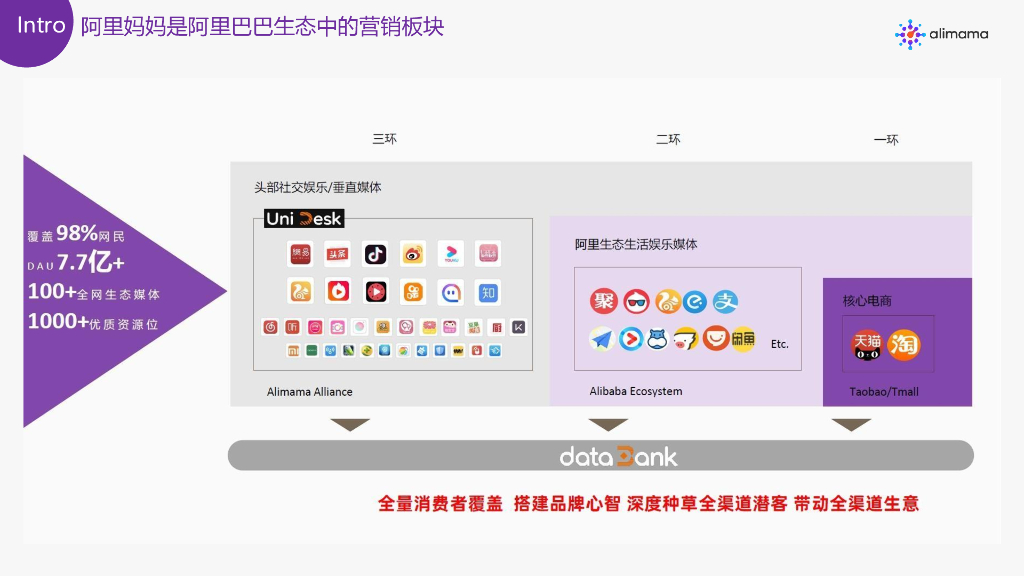Click the Huoshan video flame-play icon
The image size is (1024, 576).
click(338, 292)
